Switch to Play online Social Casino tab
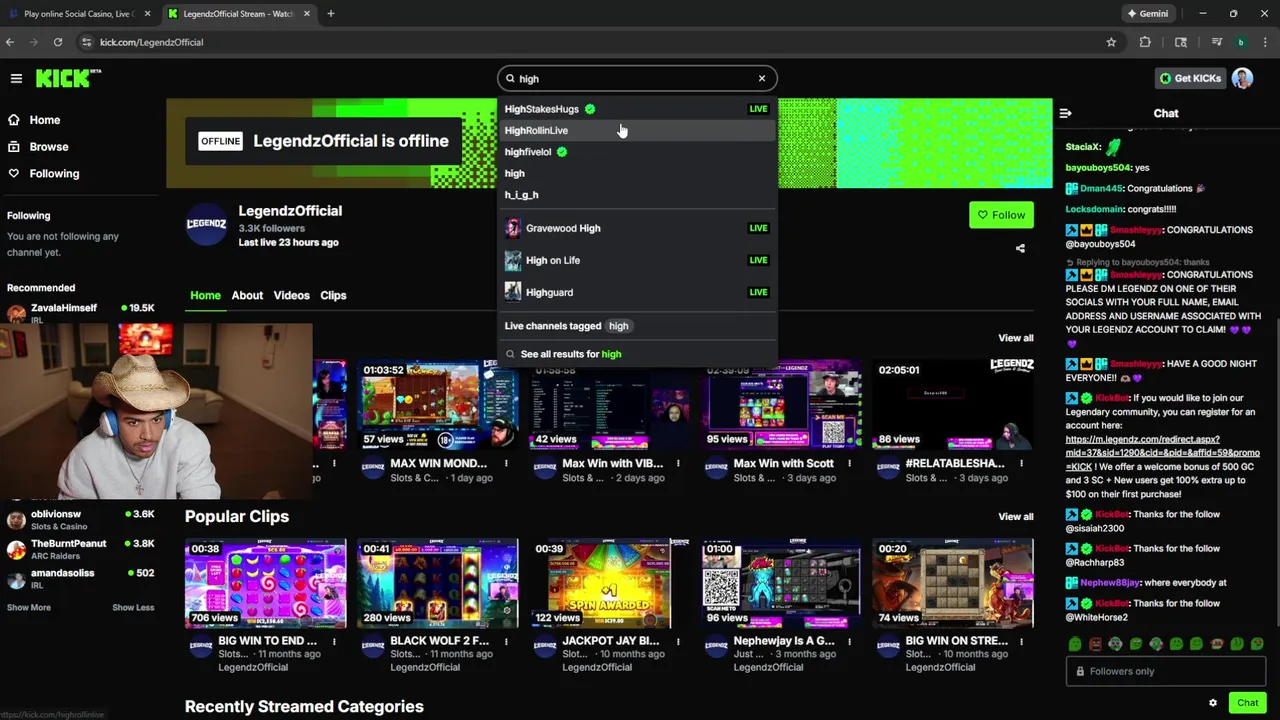 (x=78, y=14)
